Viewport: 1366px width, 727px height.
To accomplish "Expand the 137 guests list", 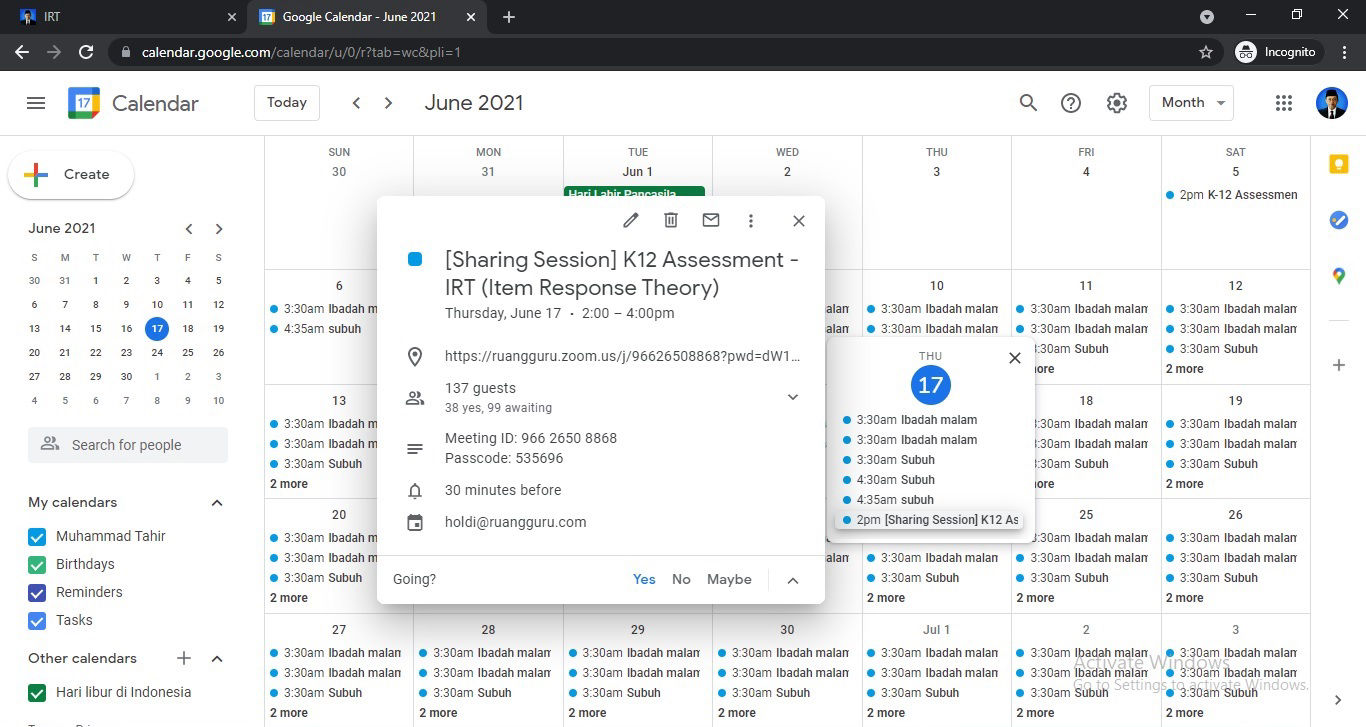I will [792, 397].
